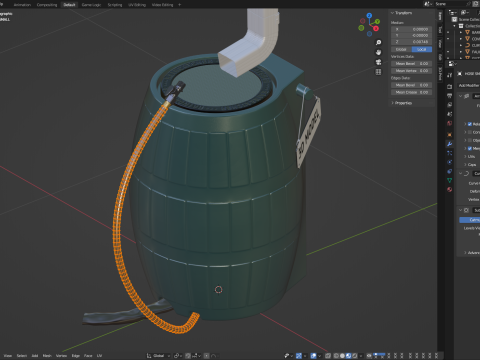
Task: Open the Game Logic workspace tab
Action: tap(91, 5)
